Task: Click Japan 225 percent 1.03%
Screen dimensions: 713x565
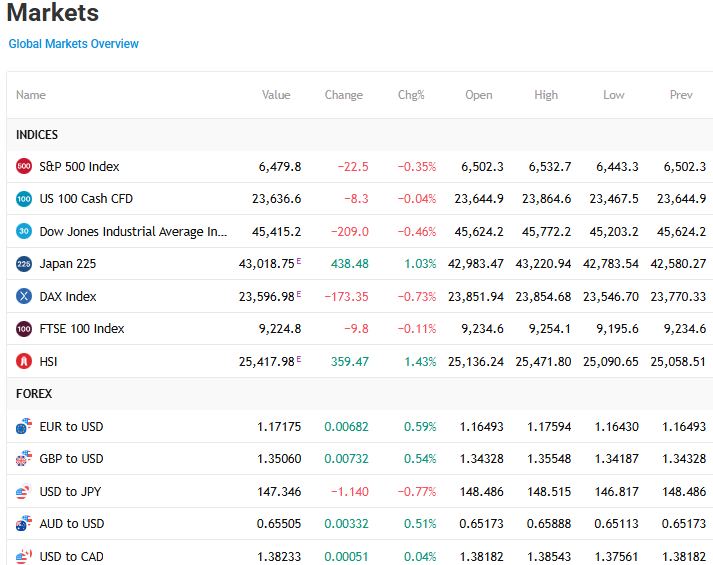Action: point(420,264)
